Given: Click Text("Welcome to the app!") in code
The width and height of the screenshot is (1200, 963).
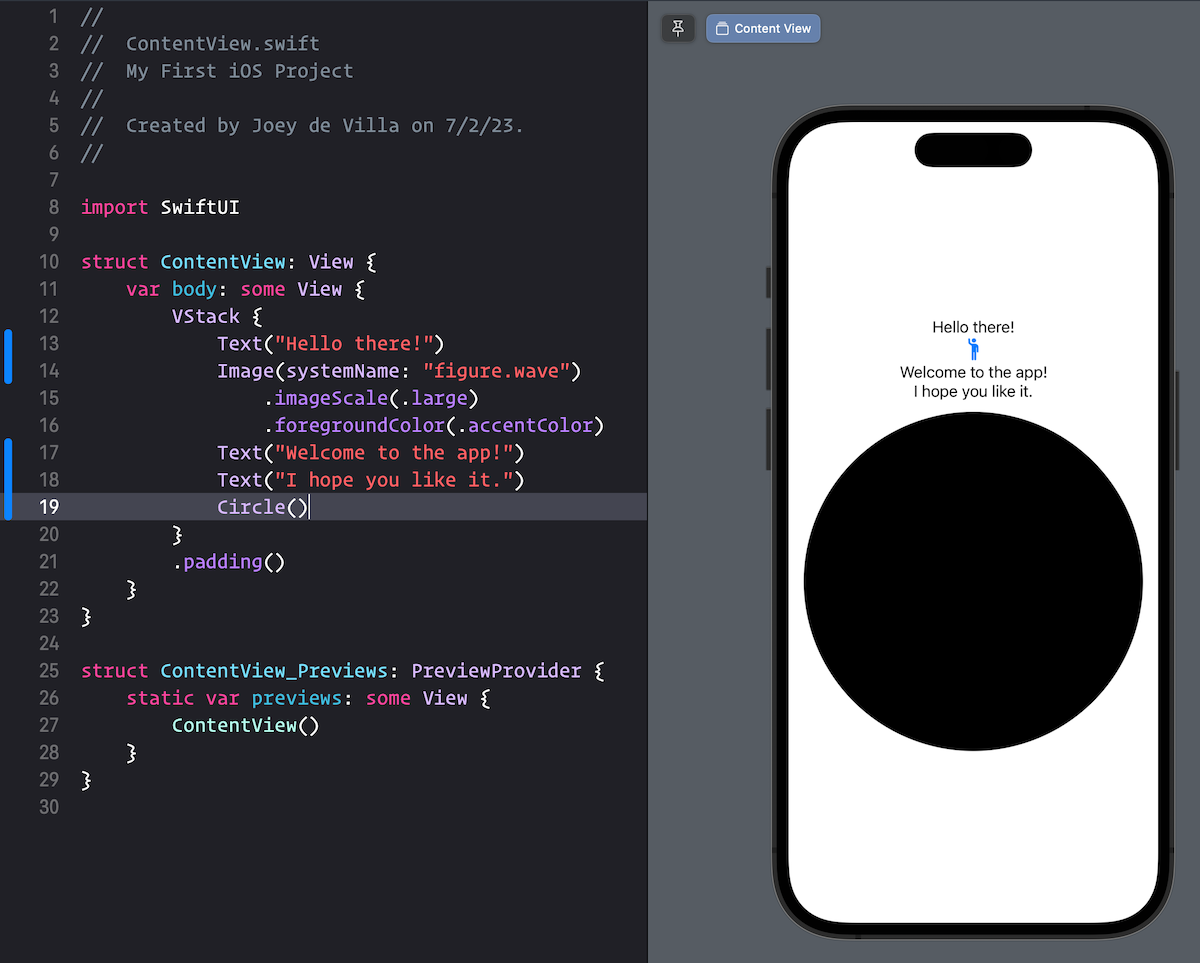Looking at the screenshot, I should tap(371, 452).
